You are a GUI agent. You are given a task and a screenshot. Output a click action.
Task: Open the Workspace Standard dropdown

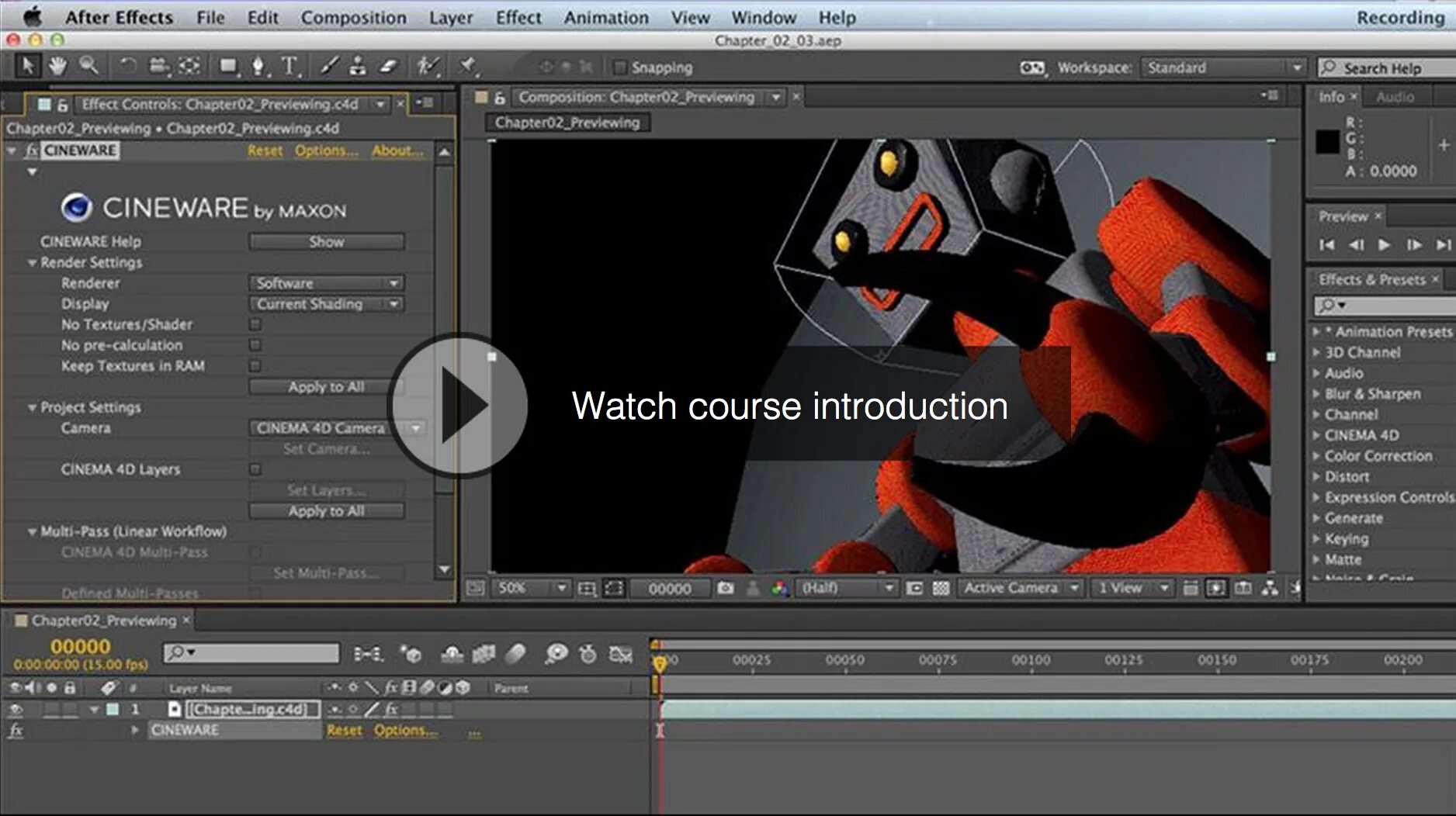tap(1223, 67)
